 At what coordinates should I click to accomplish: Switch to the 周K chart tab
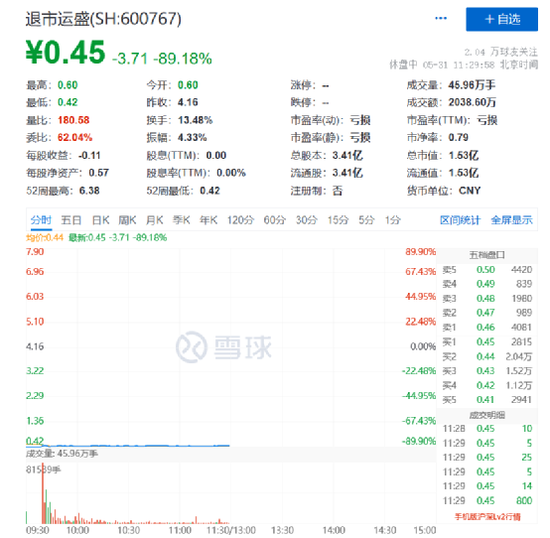(127, 220)
